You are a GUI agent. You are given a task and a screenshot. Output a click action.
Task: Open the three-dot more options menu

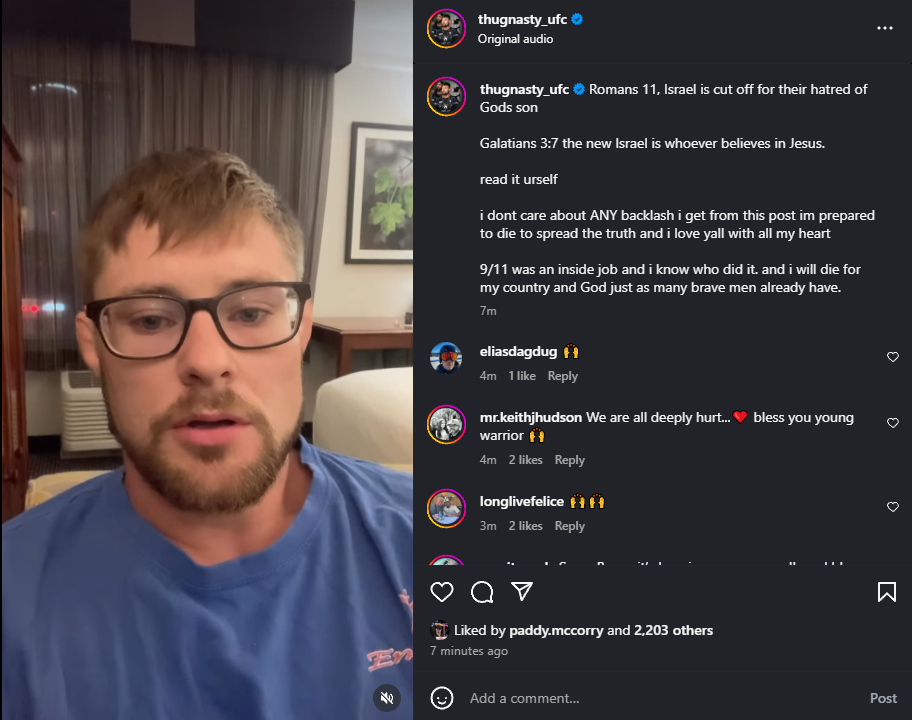click(885, 28)
